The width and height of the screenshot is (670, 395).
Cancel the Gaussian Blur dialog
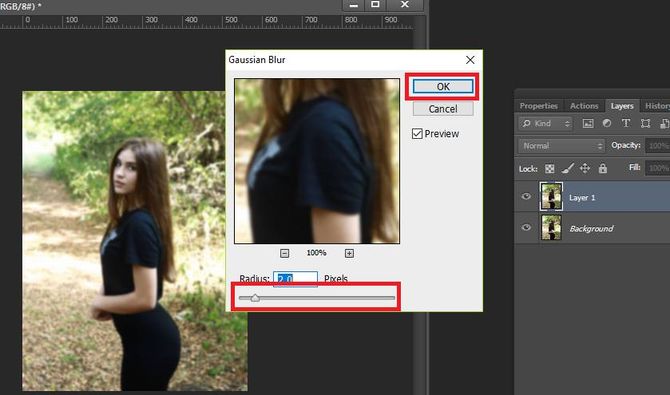443,109
